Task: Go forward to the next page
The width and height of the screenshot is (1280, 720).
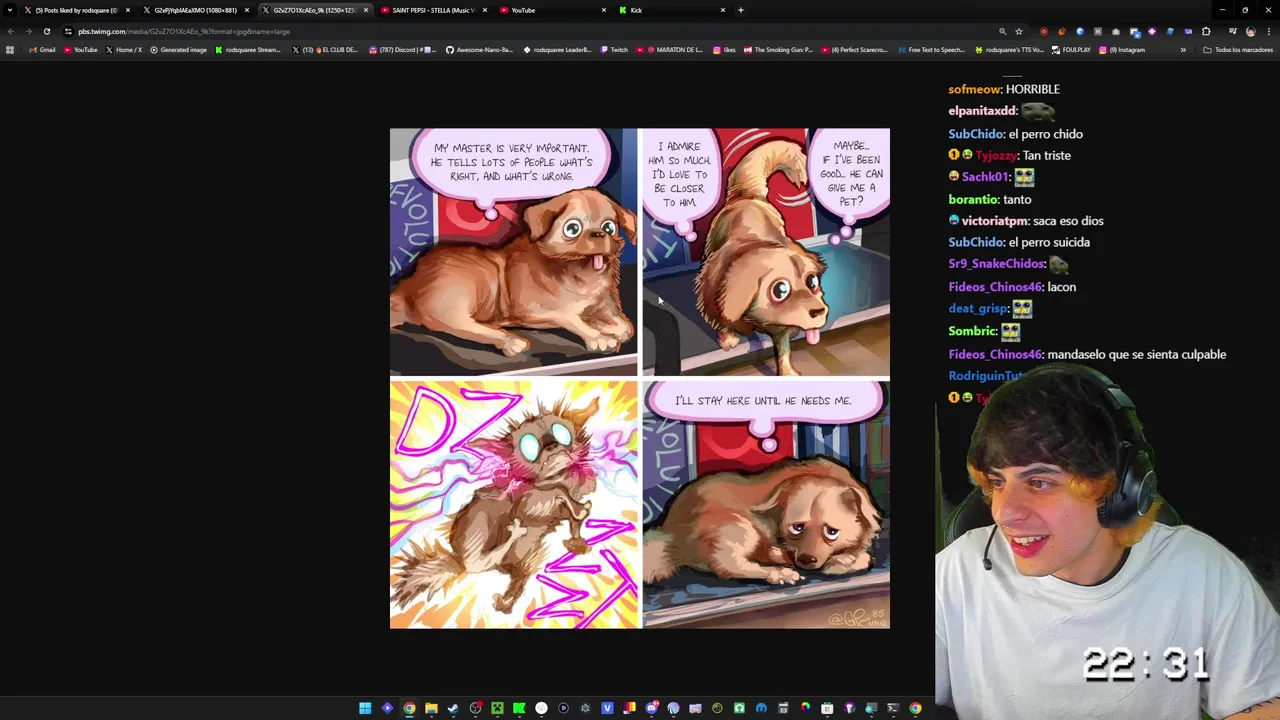Action: tap(28, 31)
